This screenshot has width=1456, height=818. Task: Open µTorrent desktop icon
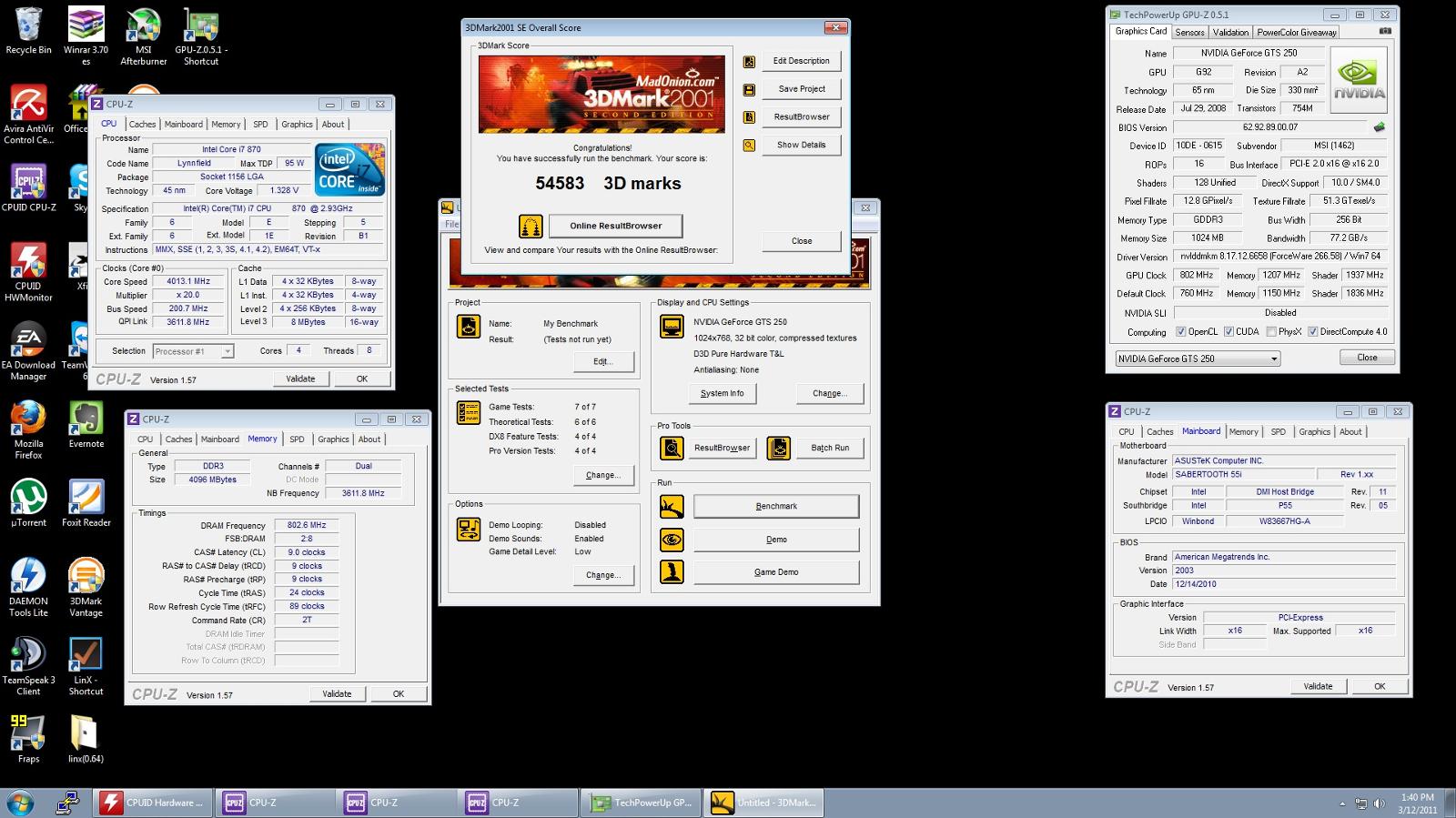pos(28,503)
